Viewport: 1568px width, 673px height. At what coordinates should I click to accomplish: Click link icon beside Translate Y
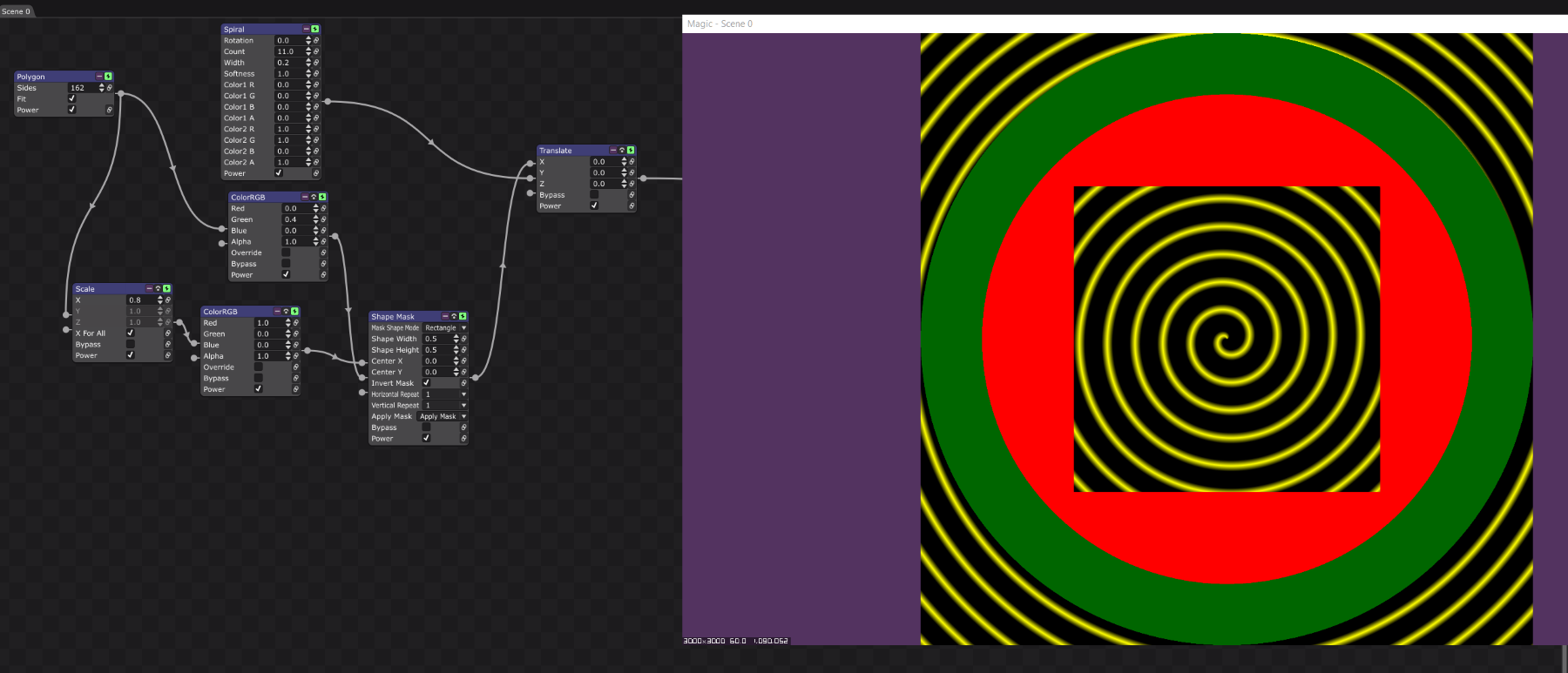632,172
